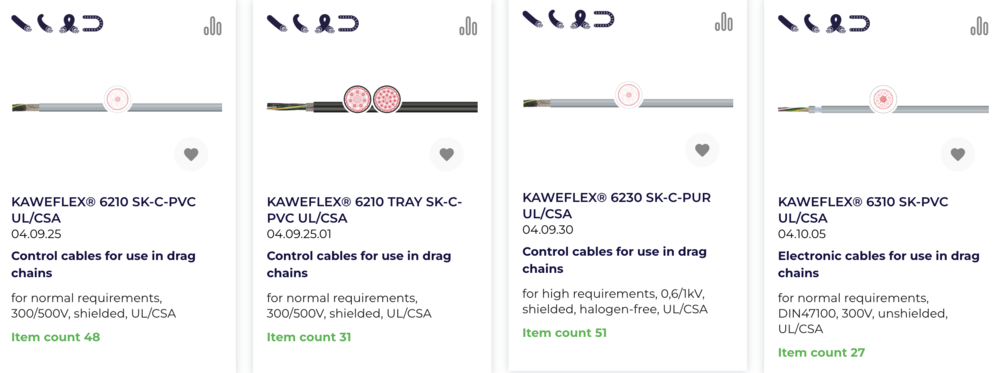Open KAWEFLEX 6210 SK-C-PVC UL/CSA product title
The height and width of the screenshot is (373, 1000).
(103, 210)
